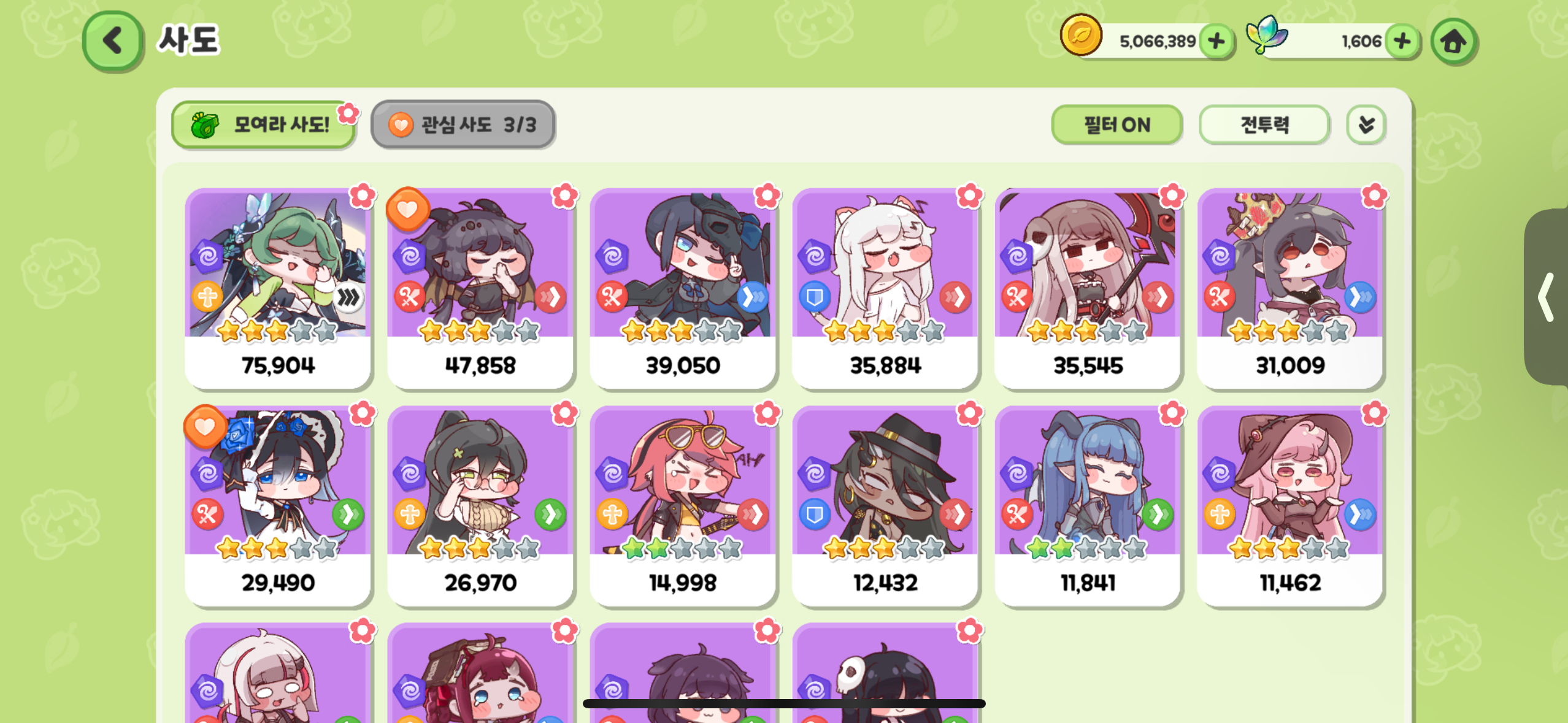Screen dimensions: 1568x723
Task: Tap shield role icon on 35,884 card
Action: click(x=814, y=297)
